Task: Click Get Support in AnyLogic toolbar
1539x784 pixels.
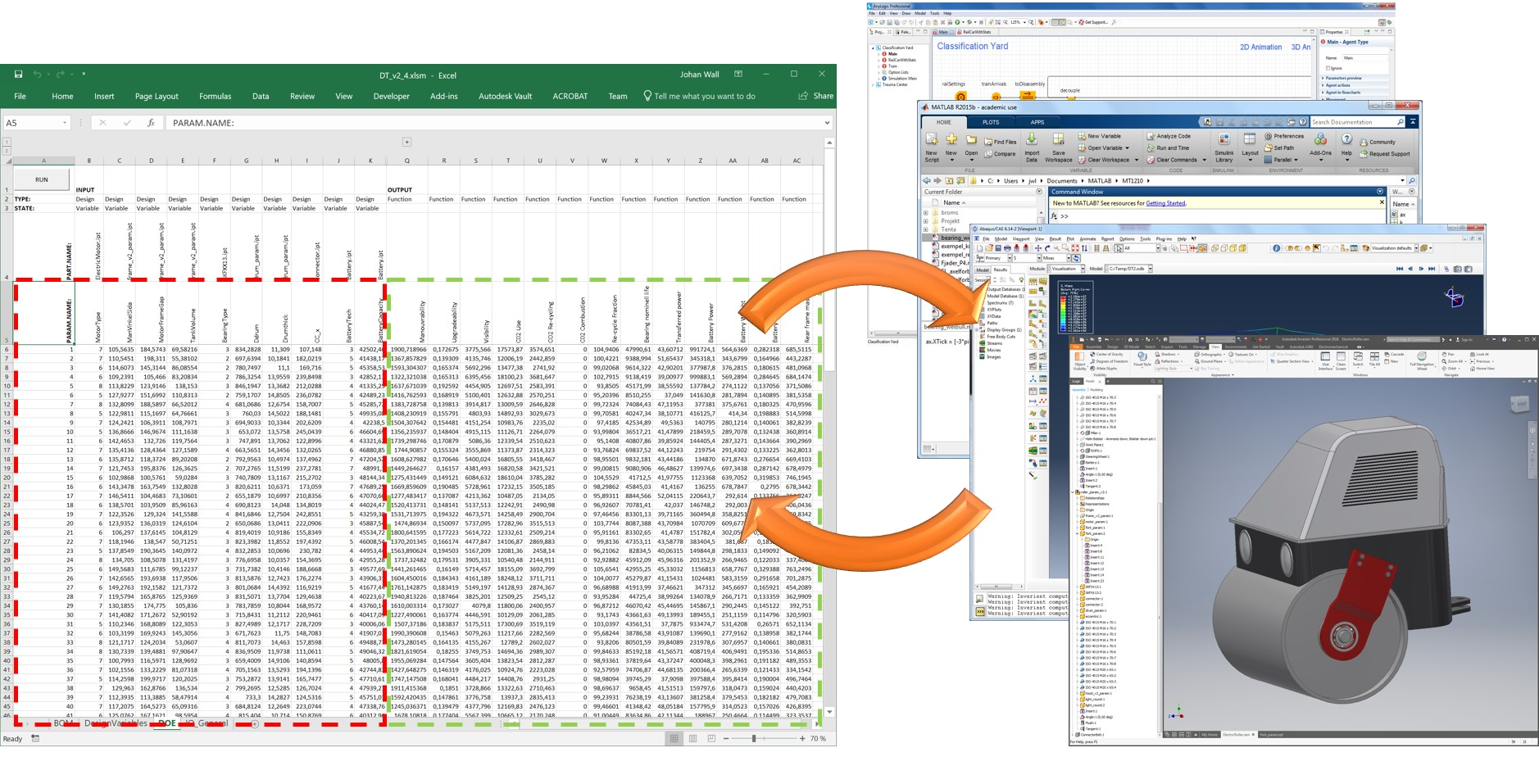Action: [1092, 22]
